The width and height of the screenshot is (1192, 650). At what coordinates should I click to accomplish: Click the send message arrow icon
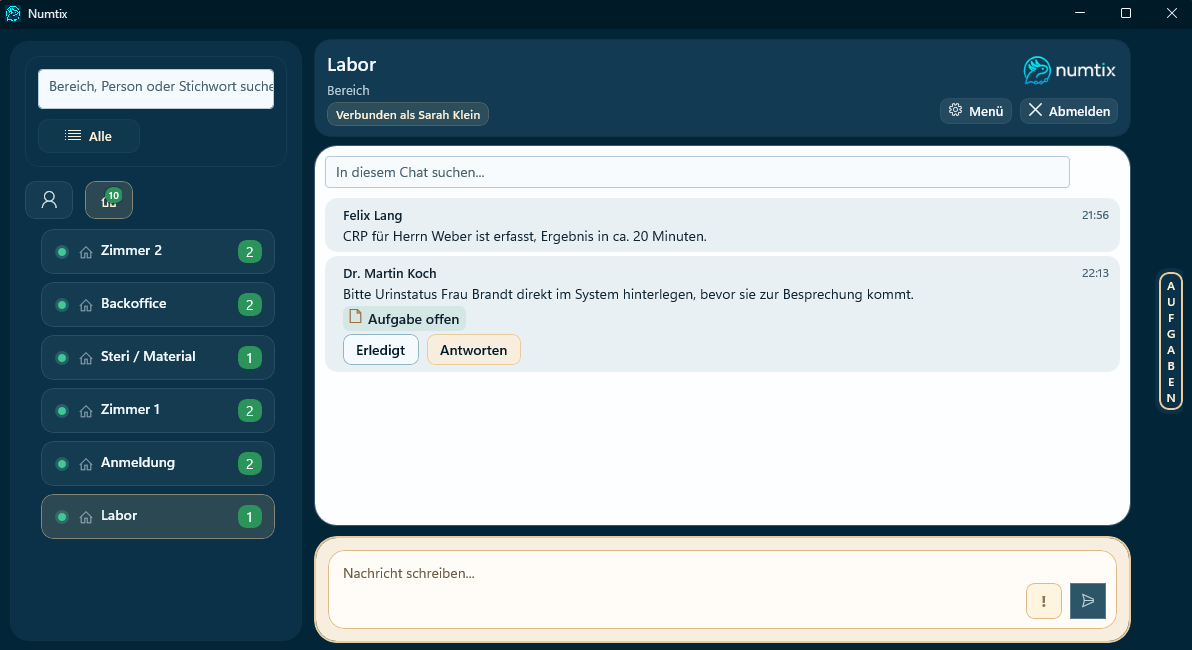point(1088,601)
